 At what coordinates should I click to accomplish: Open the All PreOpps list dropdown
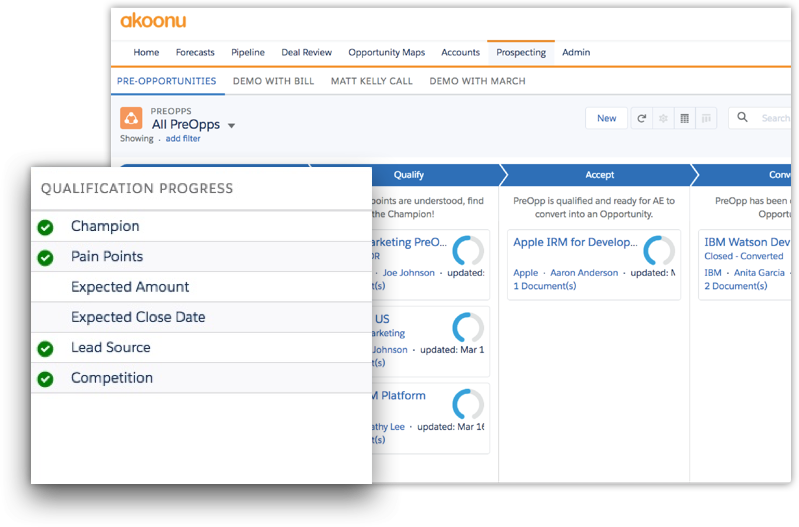tap(231, 125)
